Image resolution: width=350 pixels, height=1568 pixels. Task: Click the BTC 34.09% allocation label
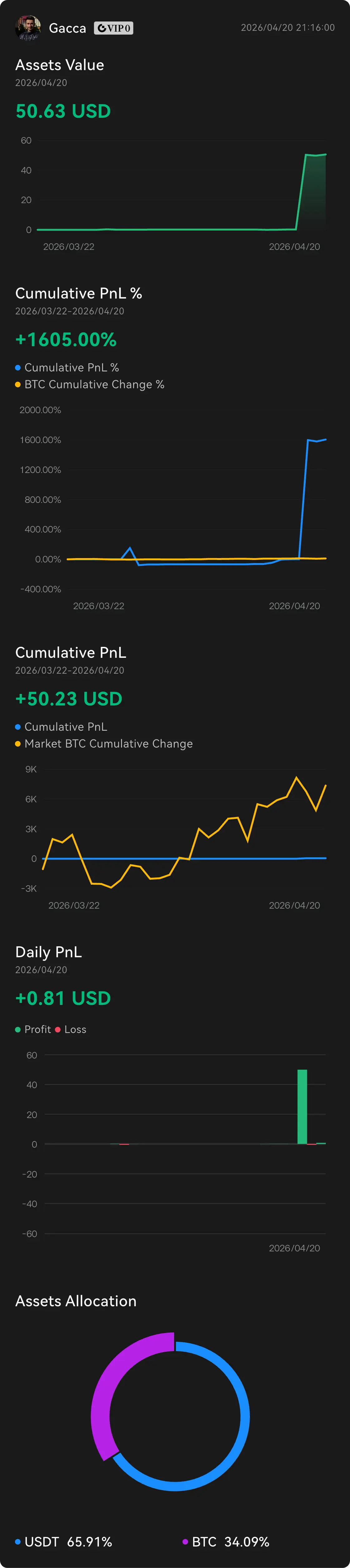[x=231, y=1542]
